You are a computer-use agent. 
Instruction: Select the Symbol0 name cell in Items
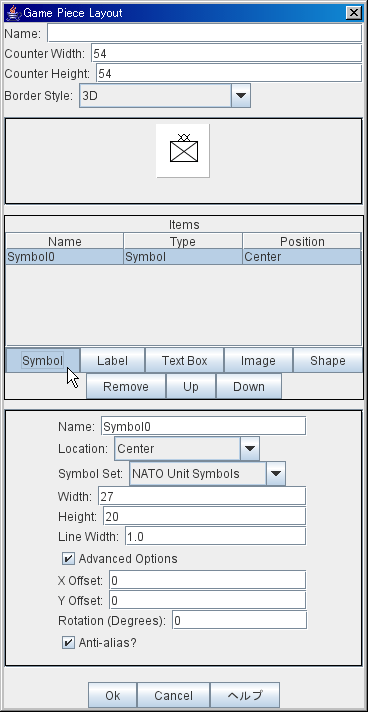tap(65, 257)
